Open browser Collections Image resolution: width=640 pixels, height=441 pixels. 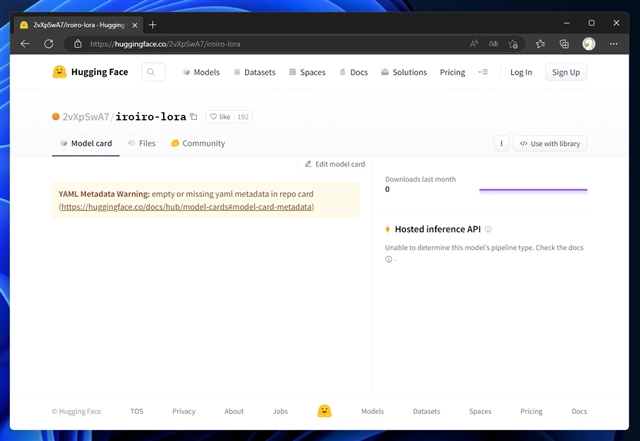point(564,44)
